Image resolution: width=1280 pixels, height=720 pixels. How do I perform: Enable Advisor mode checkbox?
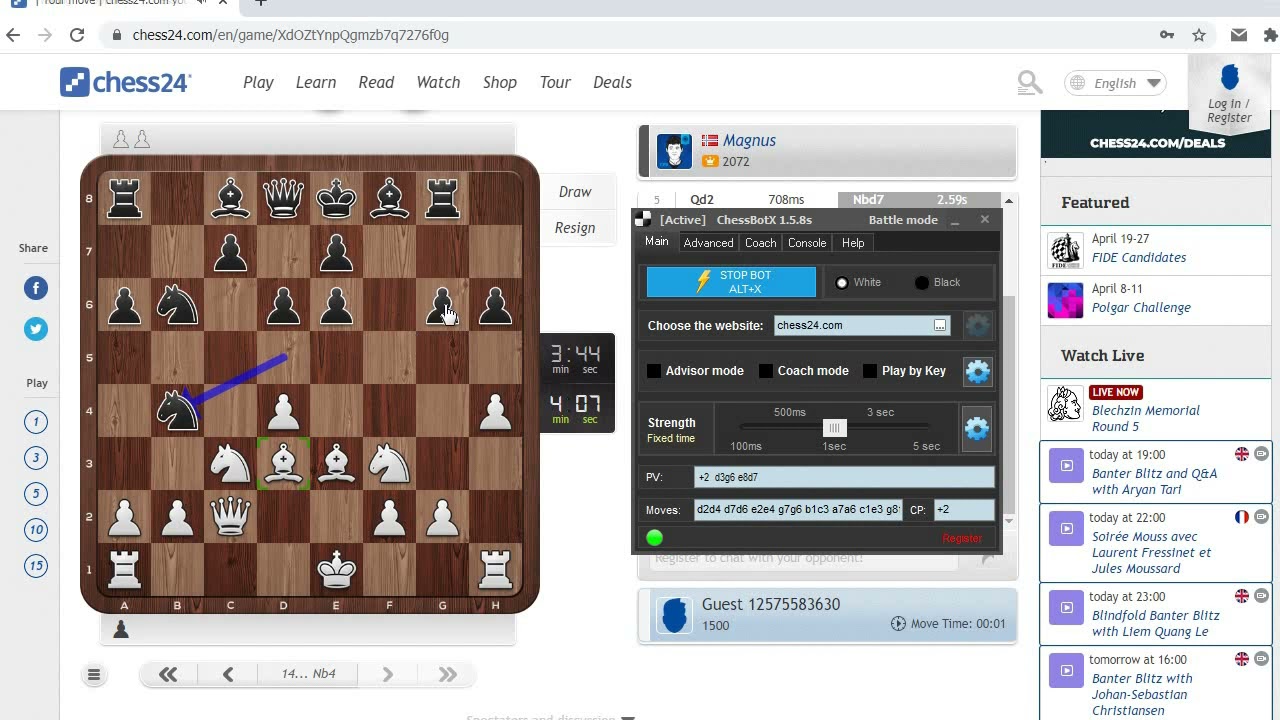pos(654,371)
